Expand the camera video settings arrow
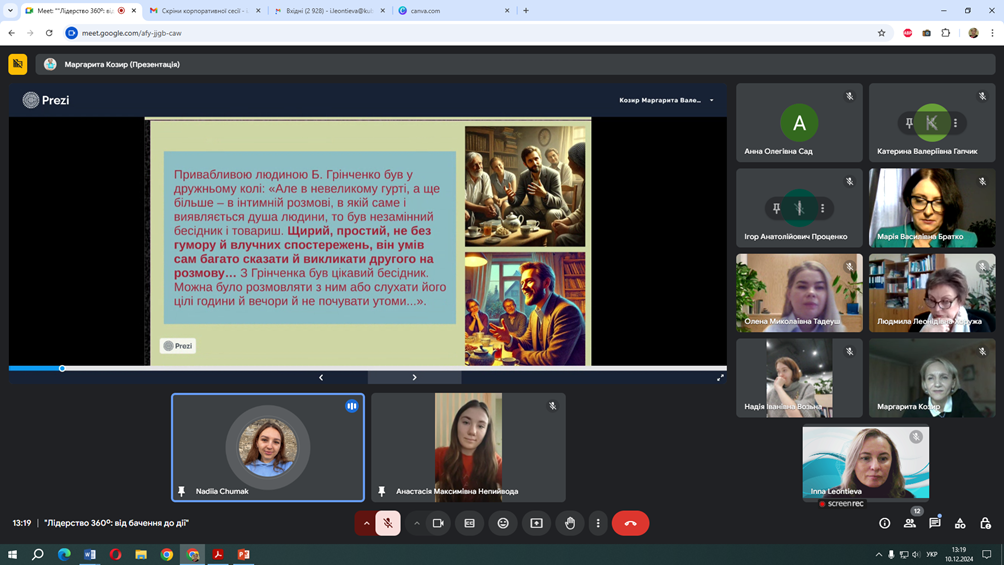The height and width of the screenshot is (565, 1004). pyautogui.click(x=417, y=523)
